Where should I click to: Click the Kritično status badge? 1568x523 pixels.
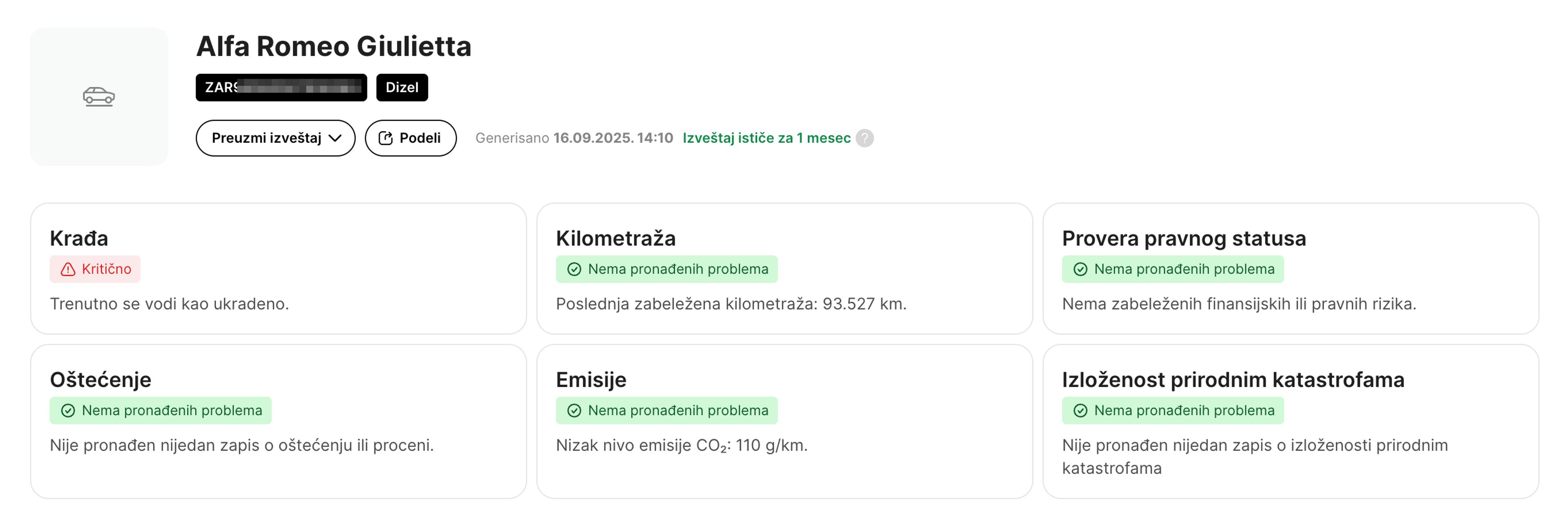click(x=96, y=269)
